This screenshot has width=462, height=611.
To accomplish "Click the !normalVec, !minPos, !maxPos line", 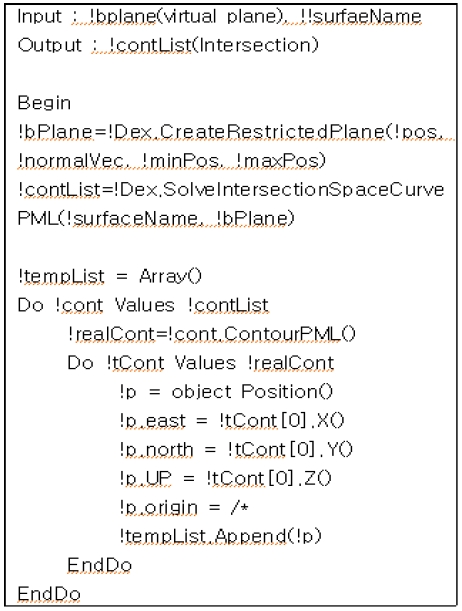I will click(x=172, y=161).
